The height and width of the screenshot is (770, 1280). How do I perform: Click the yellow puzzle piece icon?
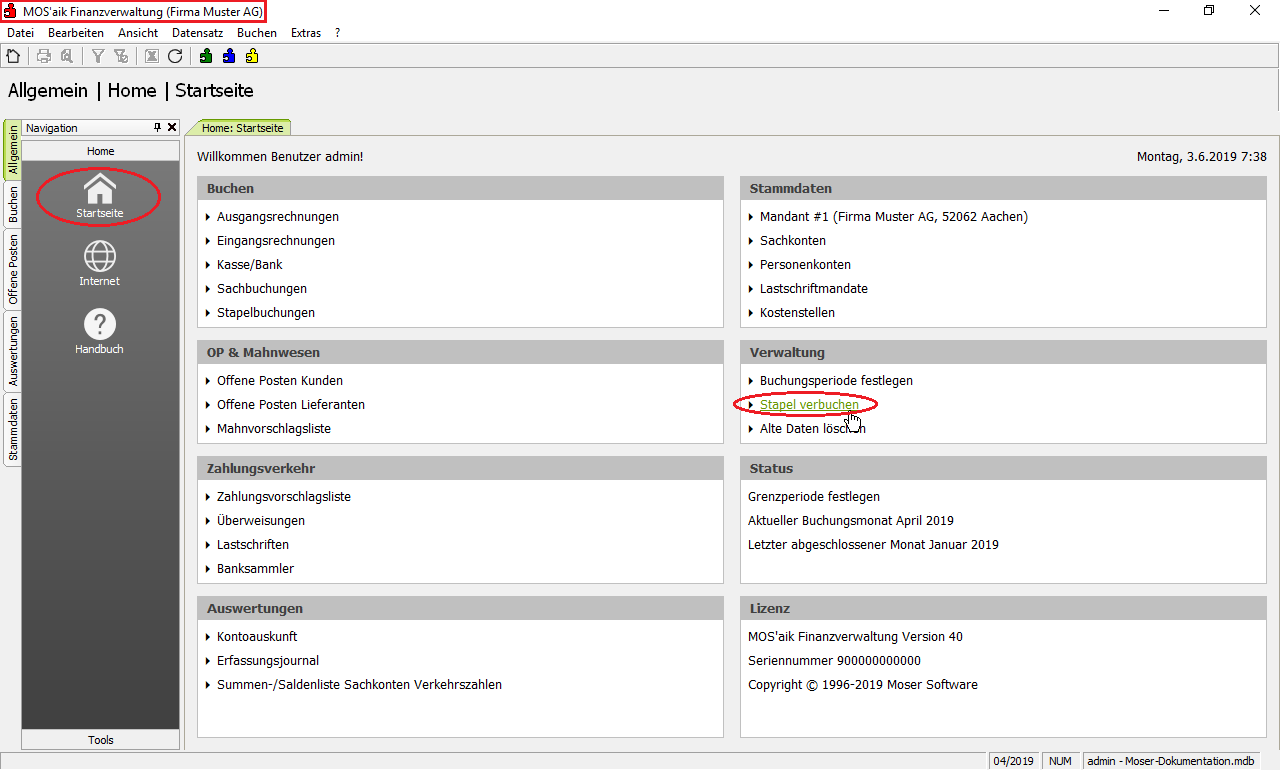pyautogui.click(x=252, y=56)
